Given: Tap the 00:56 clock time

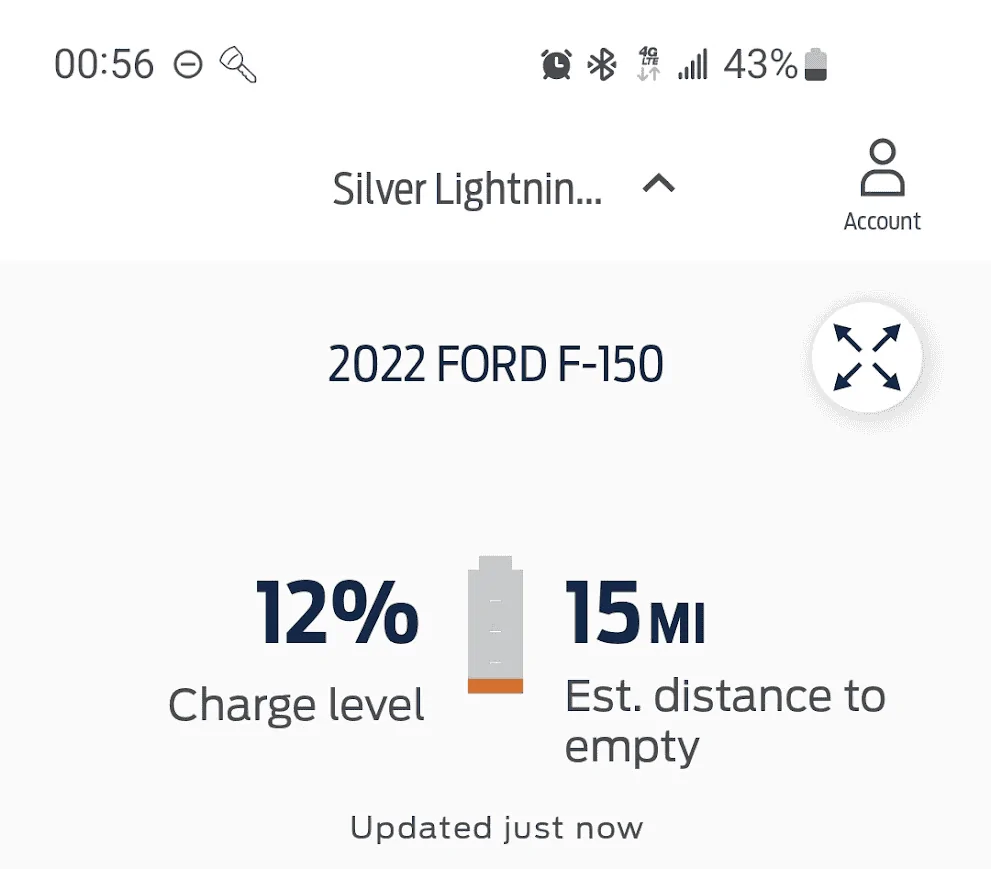Looking at the screenshot, I should pos(104,66).
